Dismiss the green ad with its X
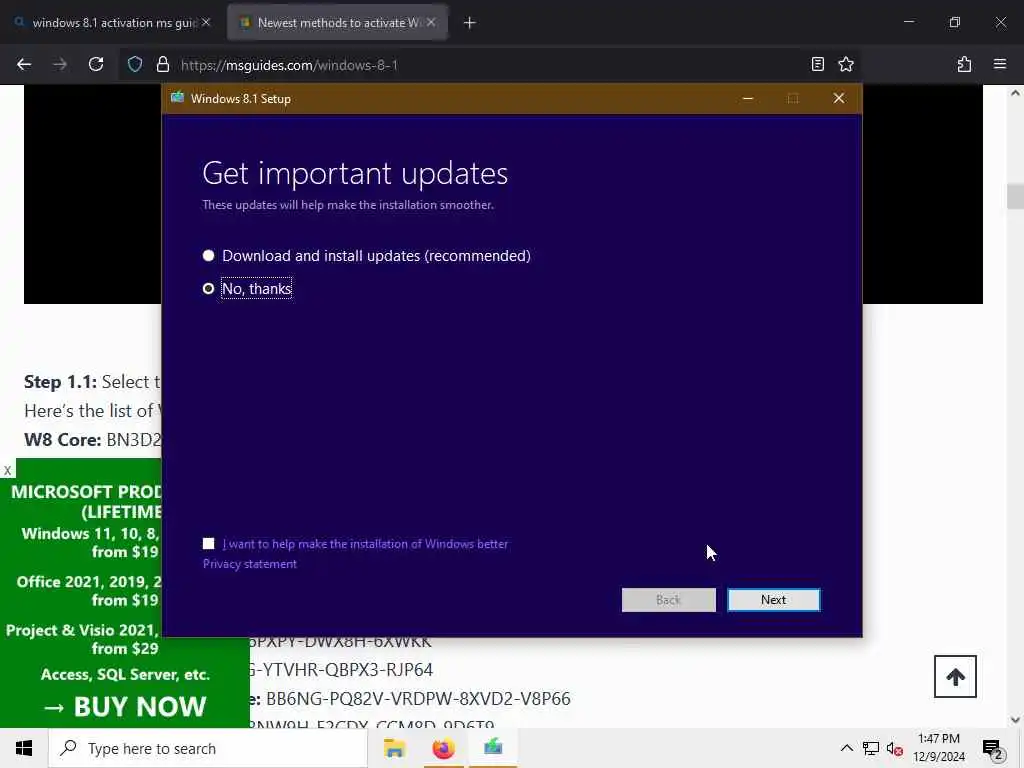Screen dimensions: 1024x768 coord(7,470)
